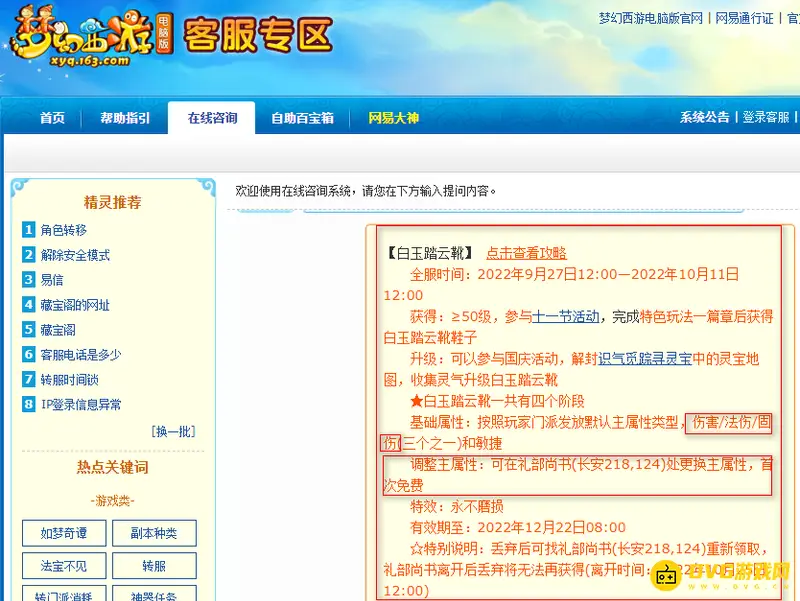Click the ★白玉踏云靴一共有四个阶段 line
The width and height of the screenshot is (800, 601).
point(497,402)
